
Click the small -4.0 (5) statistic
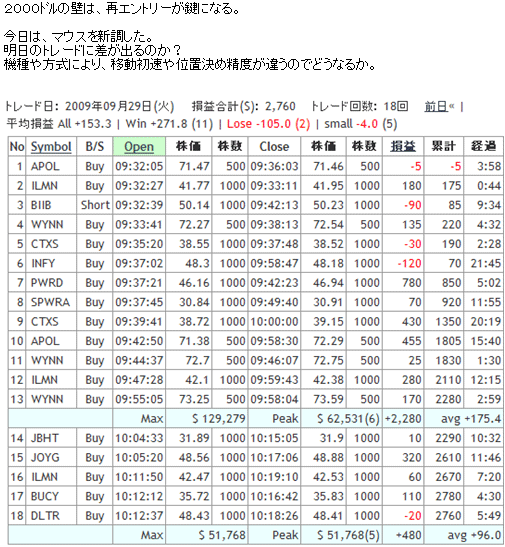pyautogui.click(x=361, y=124)
